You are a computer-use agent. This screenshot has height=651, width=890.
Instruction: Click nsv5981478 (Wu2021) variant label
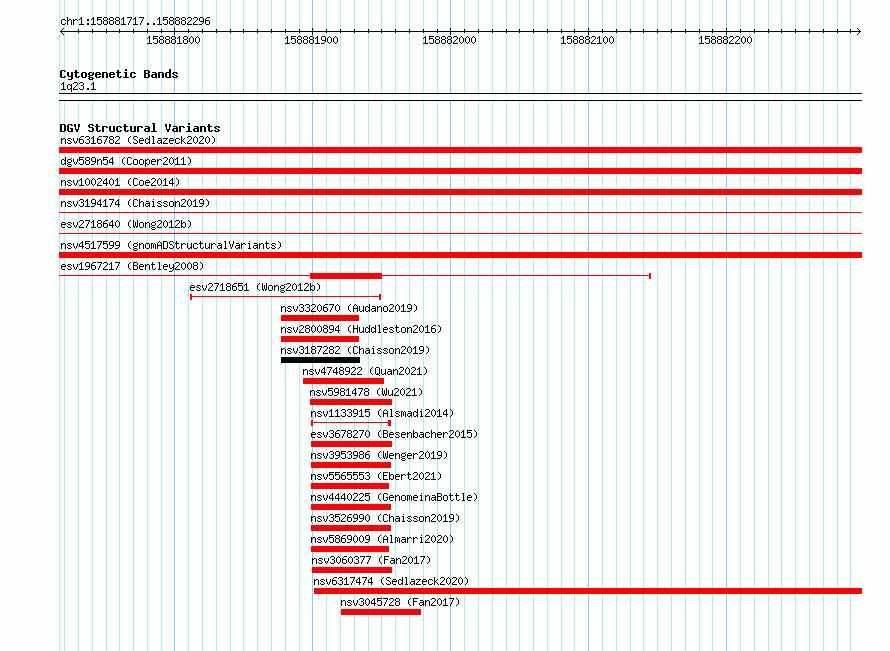(366, 392)
